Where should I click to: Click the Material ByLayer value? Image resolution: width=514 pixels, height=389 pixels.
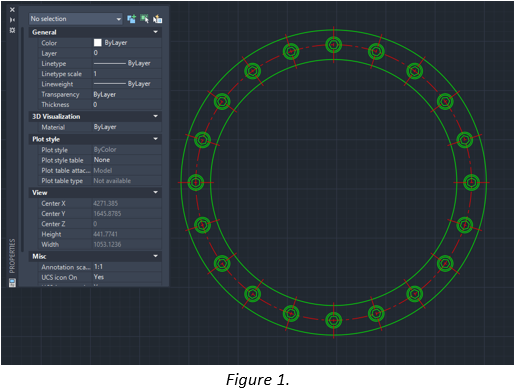pos(127,127)
